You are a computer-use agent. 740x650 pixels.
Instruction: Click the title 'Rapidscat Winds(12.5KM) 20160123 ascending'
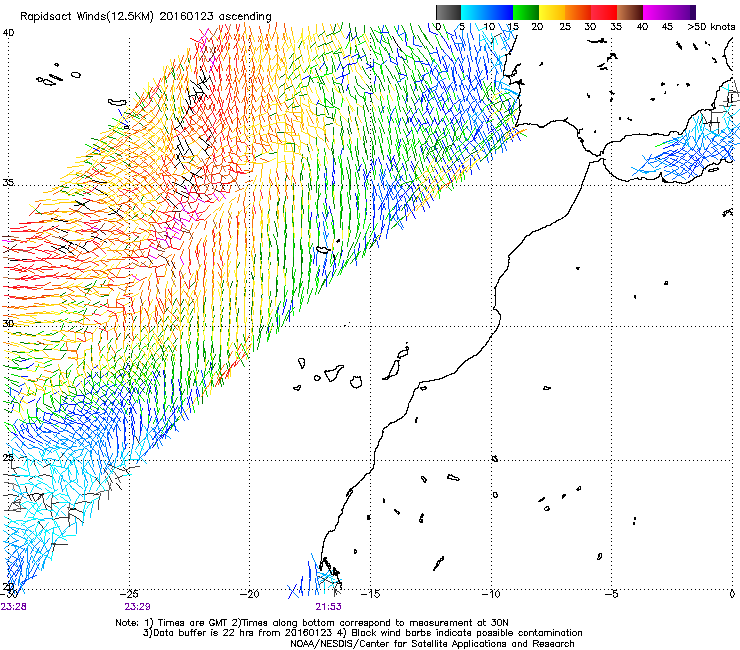146,17
